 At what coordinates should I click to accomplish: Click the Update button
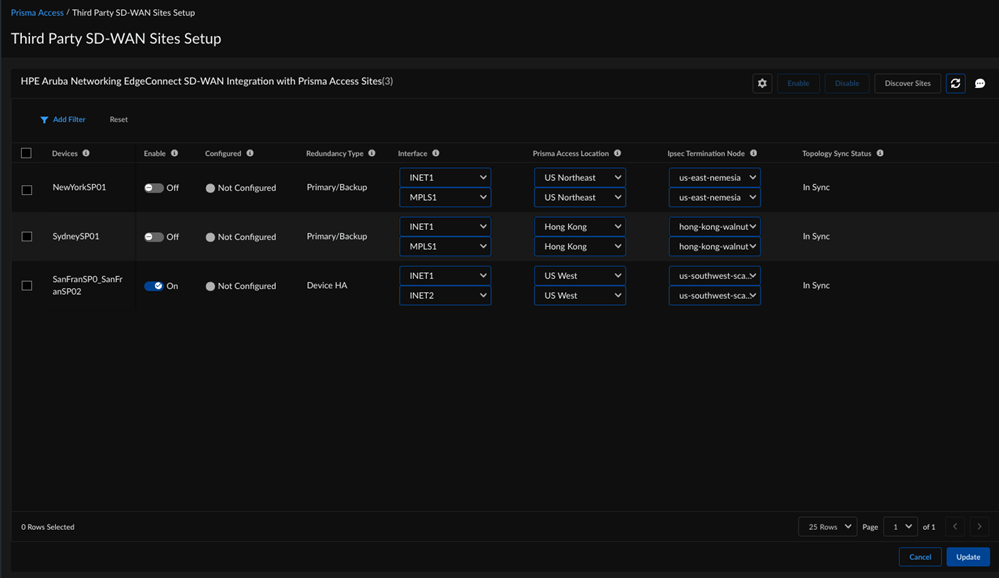tap(967, 557)
